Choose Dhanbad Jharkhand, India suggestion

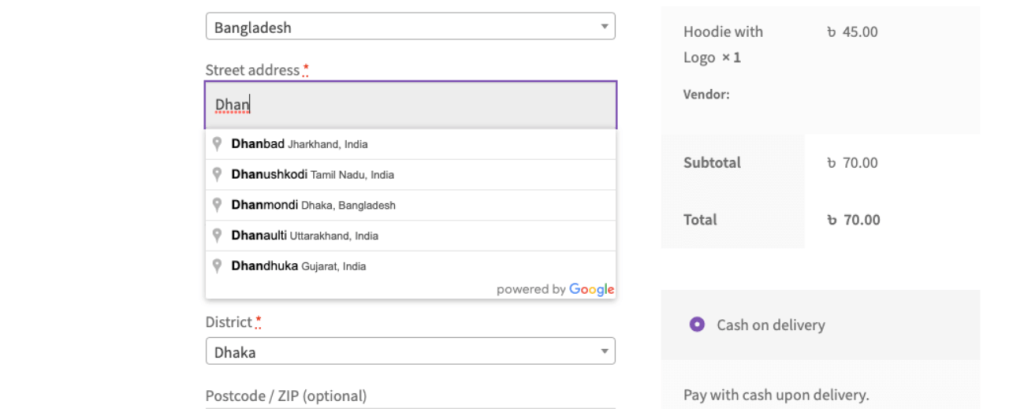tap(410, 144)
